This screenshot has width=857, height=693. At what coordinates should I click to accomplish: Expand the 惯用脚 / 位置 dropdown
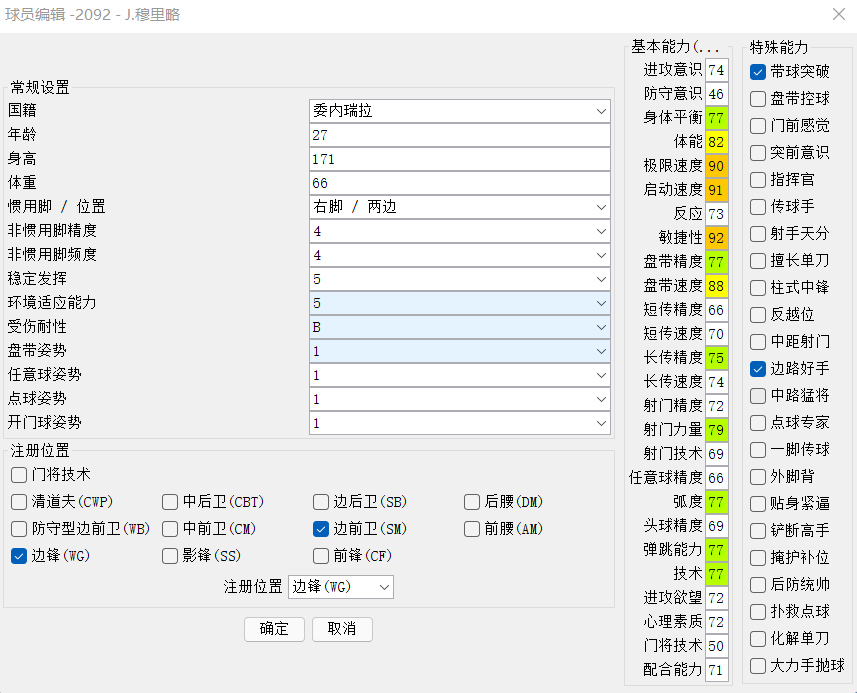460,207
